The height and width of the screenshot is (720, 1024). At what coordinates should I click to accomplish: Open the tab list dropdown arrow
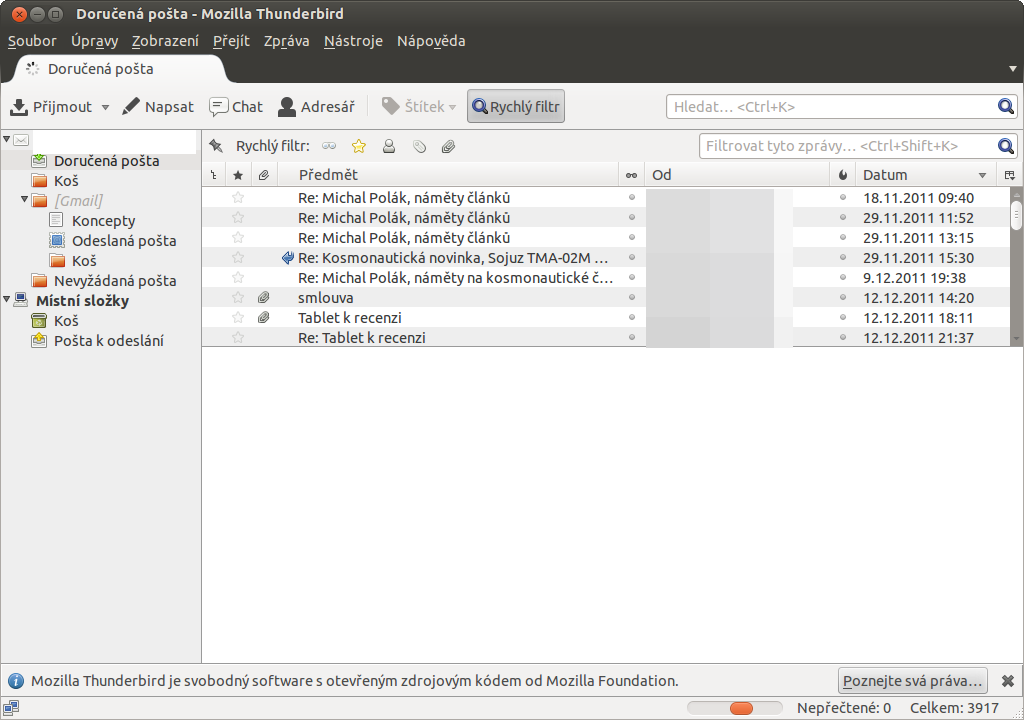click(1013, 69)
